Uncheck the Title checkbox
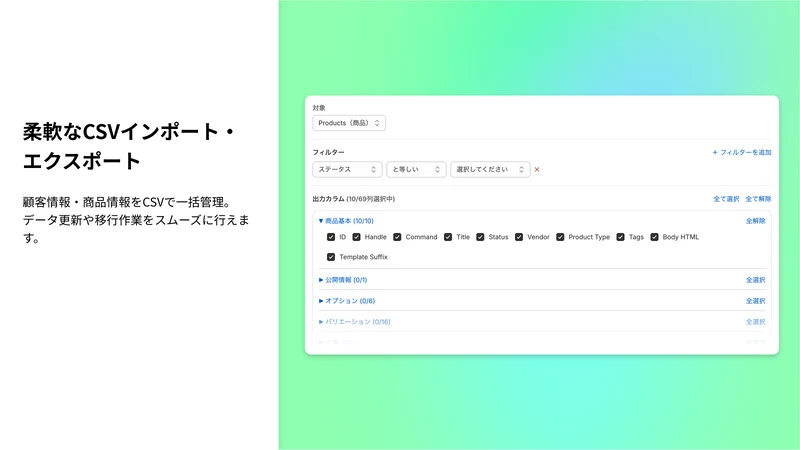This screenshot has width=800, height=450. [x=448, y=237]
